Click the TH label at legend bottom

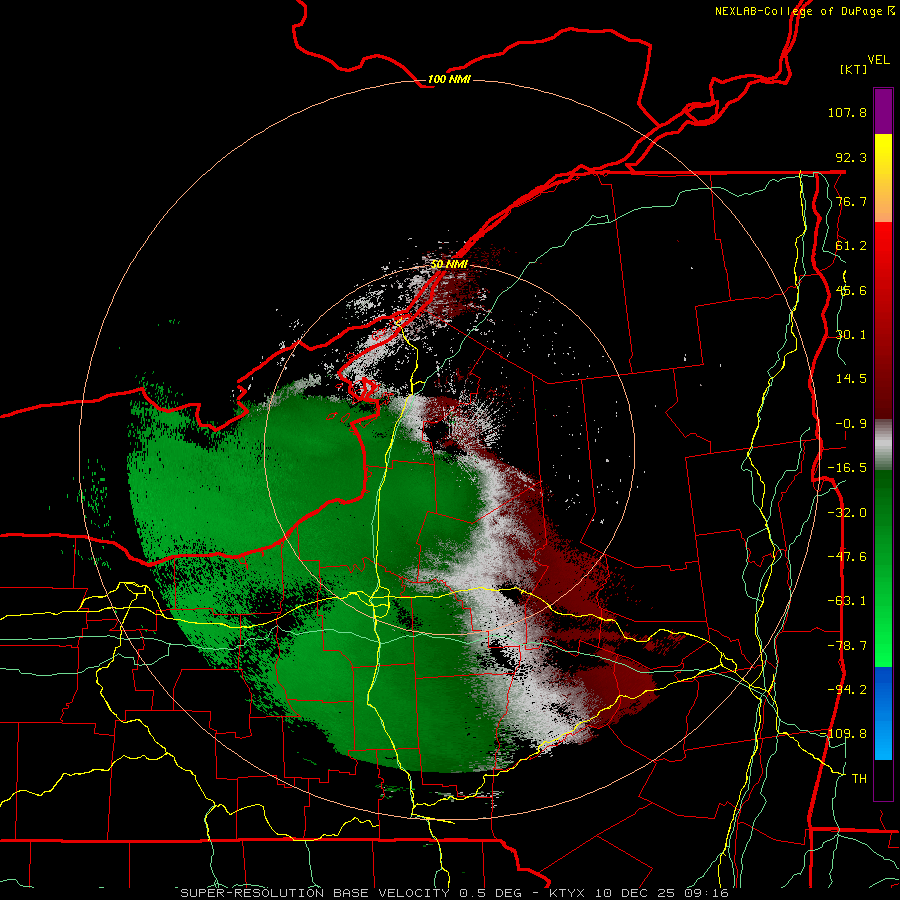[859, 778]
